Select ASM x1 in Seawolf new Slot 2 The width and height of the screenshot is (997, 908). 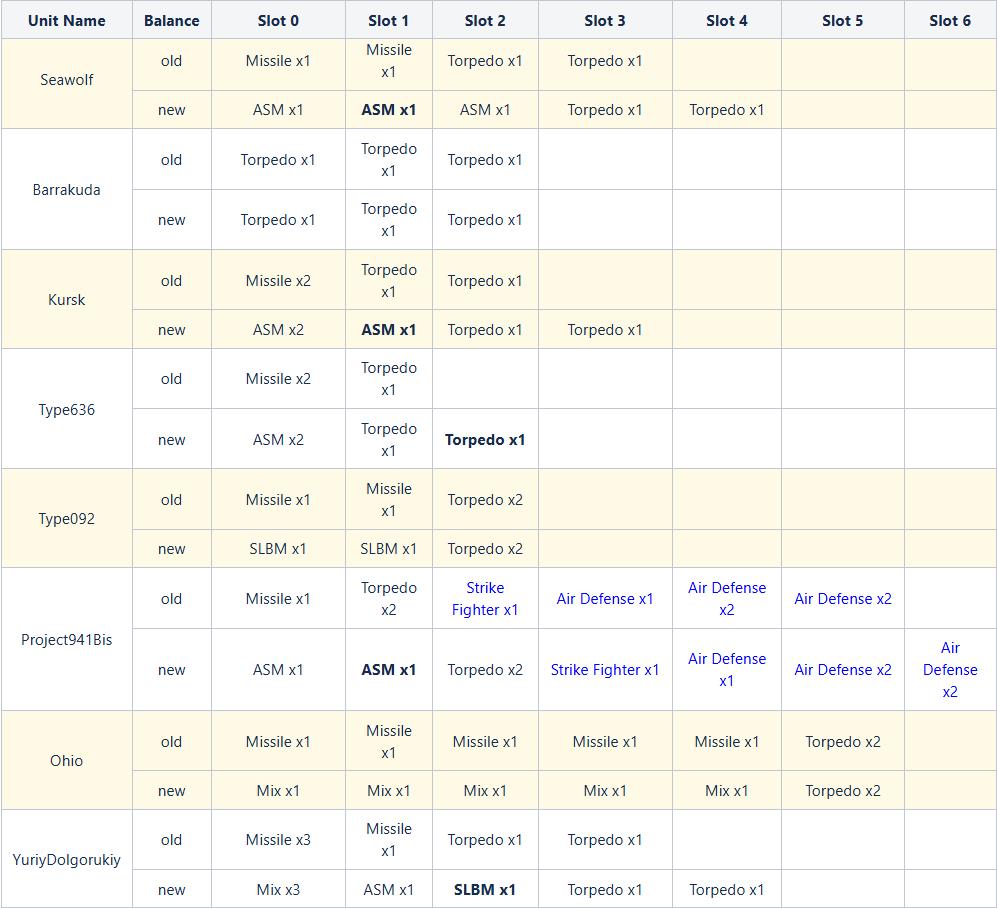[485, 110]
